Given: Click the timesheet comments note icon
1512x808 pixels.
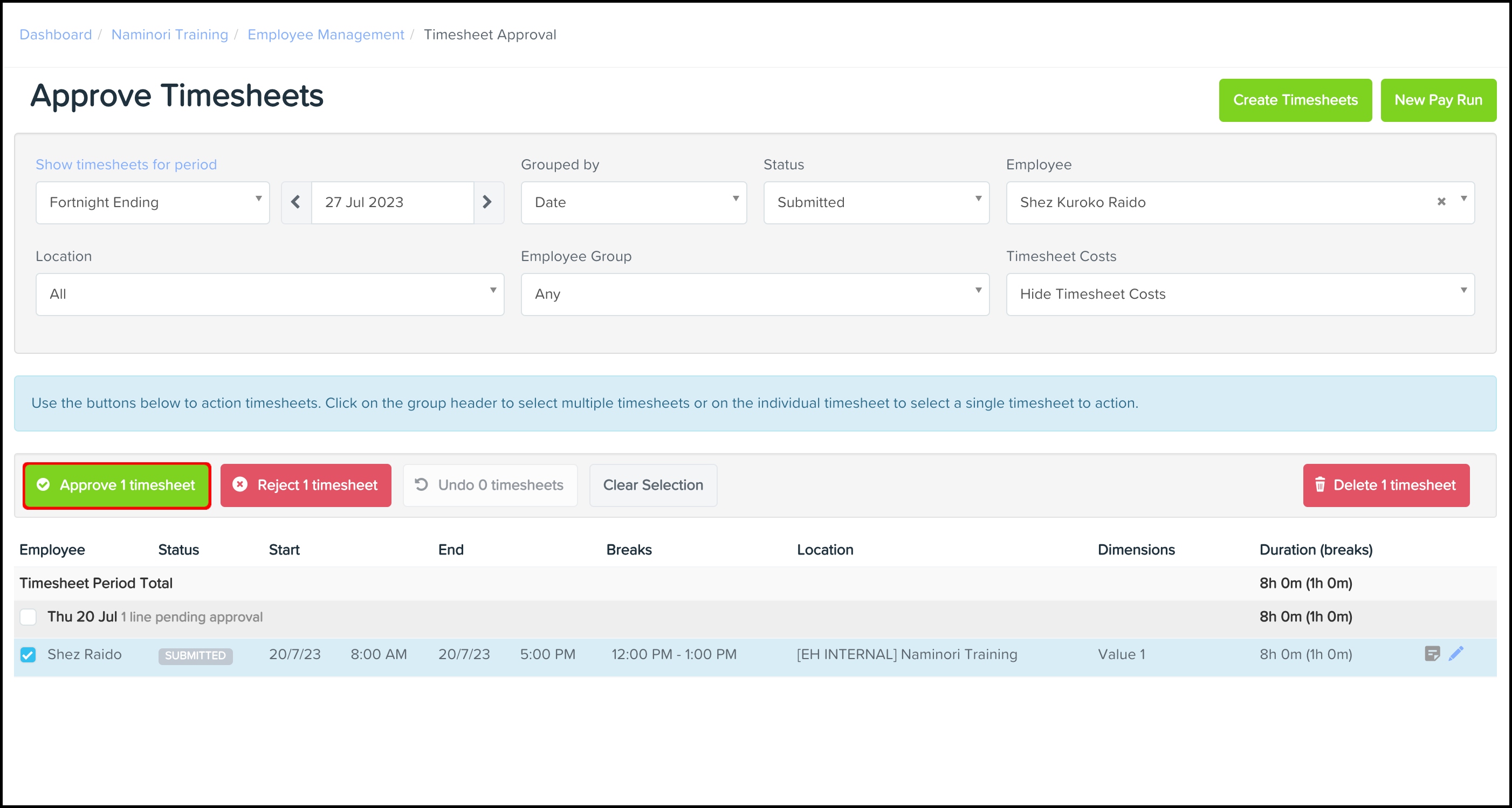Looking at the screenshot, I should click(x=1432, y=654).
